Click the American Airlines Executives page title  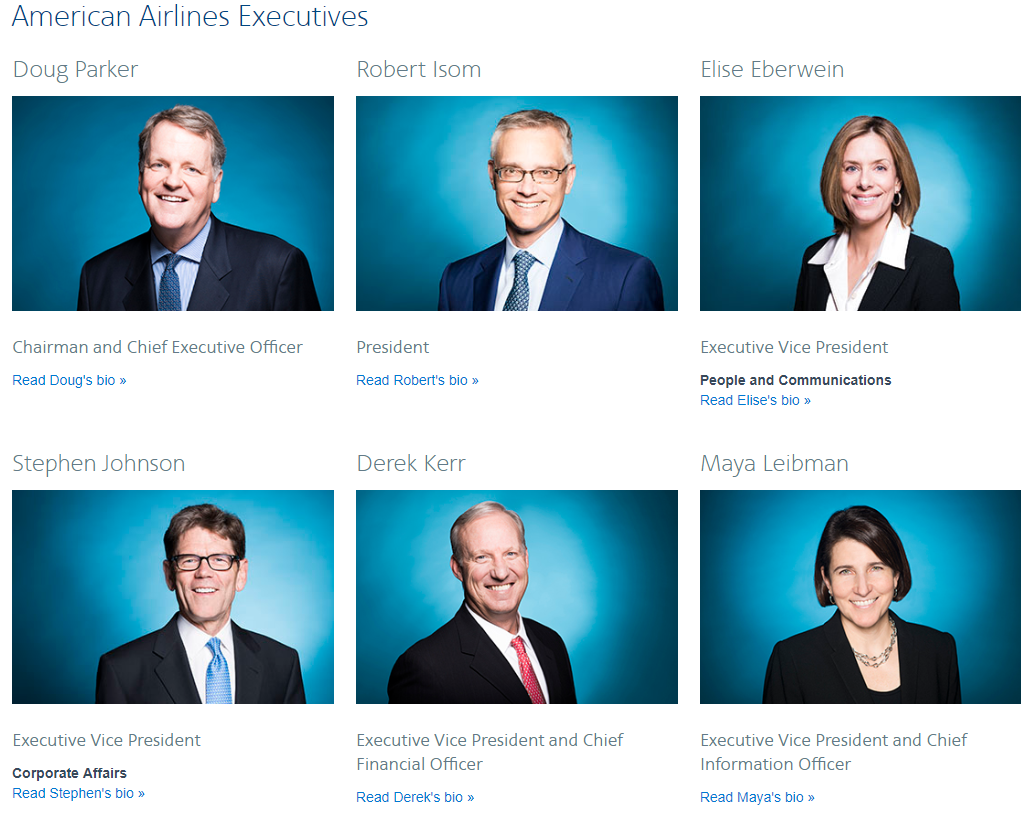[x=190, y=16]
